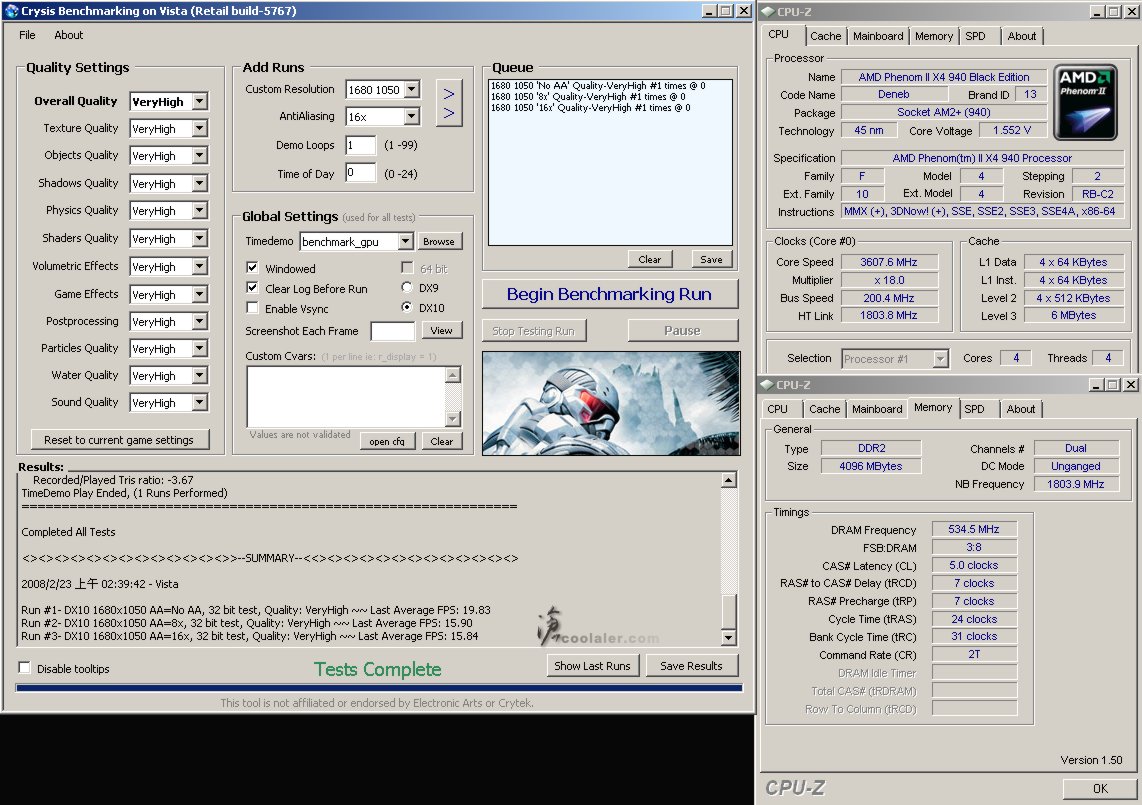Screen dimensions: 1142x805
Task: Click the open cfg button
Action: click(387, 441)
